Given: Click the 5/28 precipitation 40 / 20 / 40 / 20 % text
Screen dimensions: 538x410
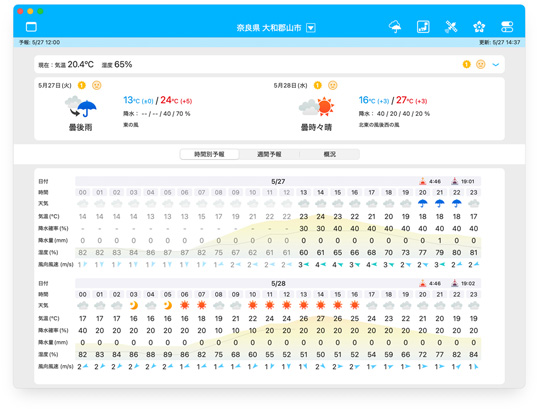Looking at the screenshot, I should [403, 114].
